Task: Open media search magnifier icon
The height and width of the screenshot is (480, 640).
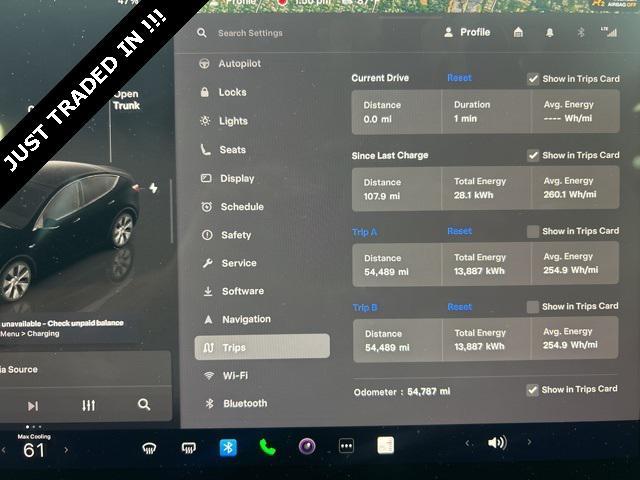Action: [144, 404]
